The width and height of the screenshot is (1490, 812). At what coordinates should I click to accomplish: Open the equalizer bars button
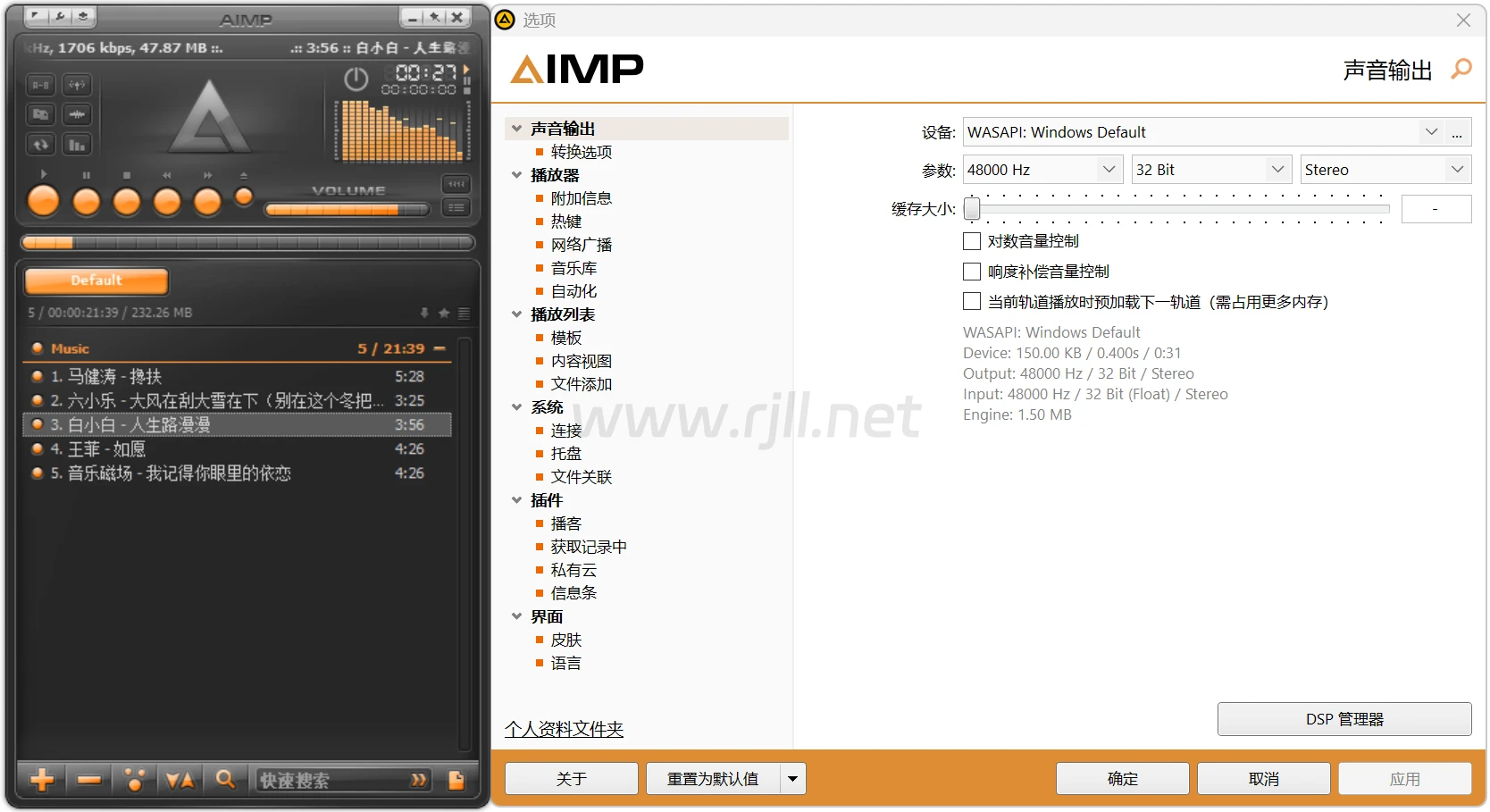(78, 145)
